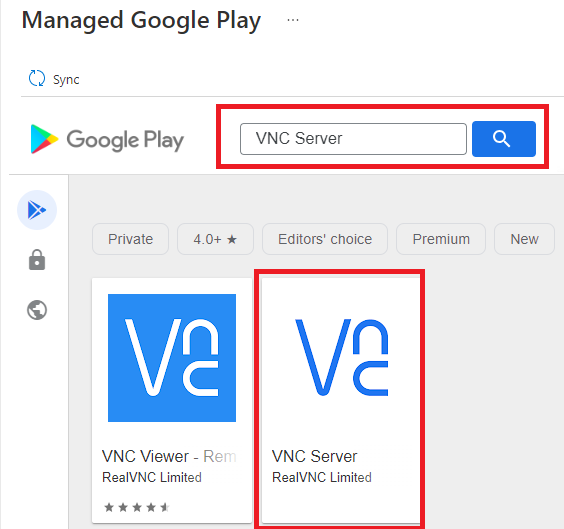The image size is (564, 529).
Task: Apply the Private filter chip
Action: pyautogui.click(x=131, y=239)
